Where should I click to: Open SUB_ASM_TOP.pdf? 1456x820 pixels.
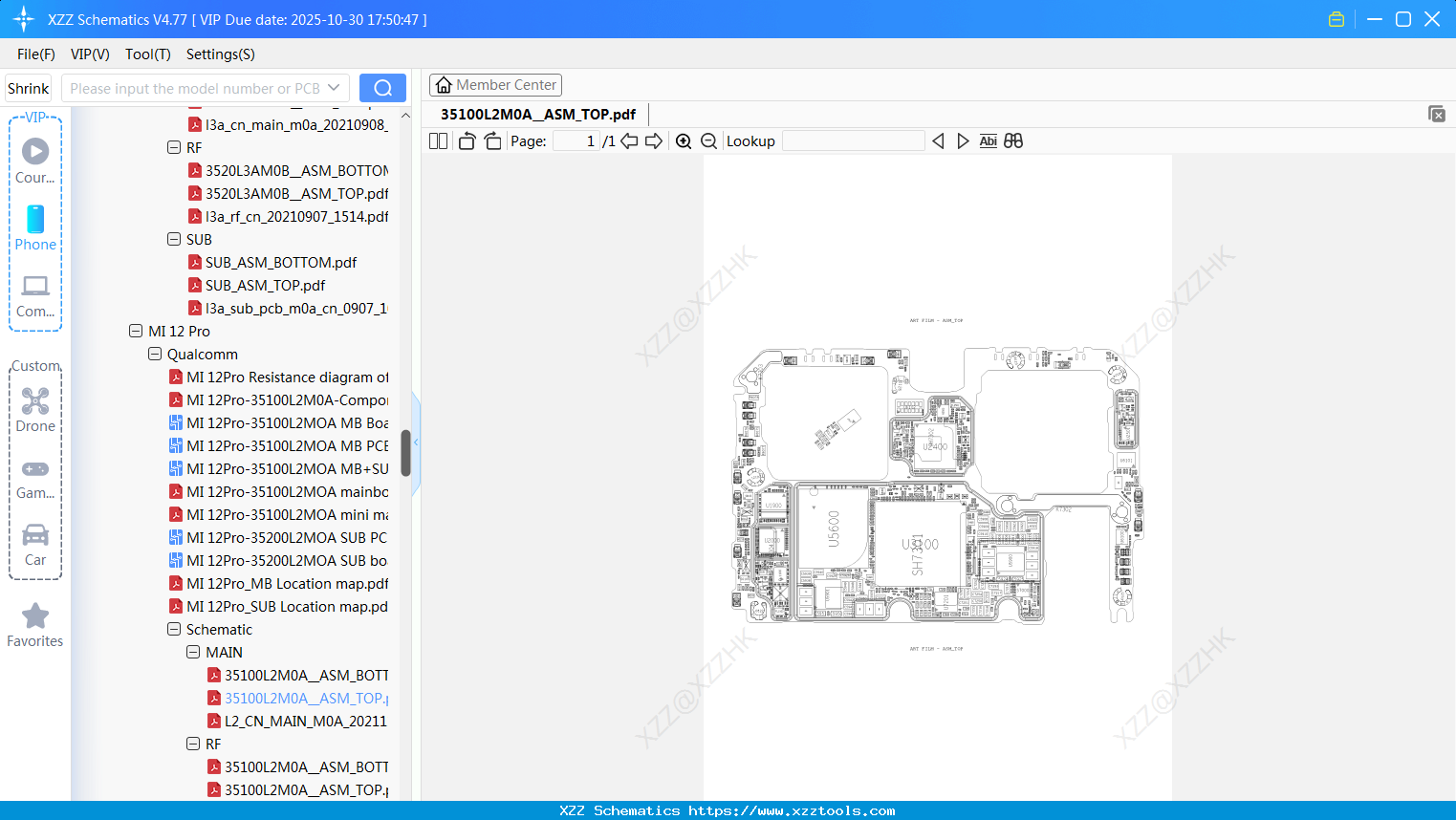point(265,286)
